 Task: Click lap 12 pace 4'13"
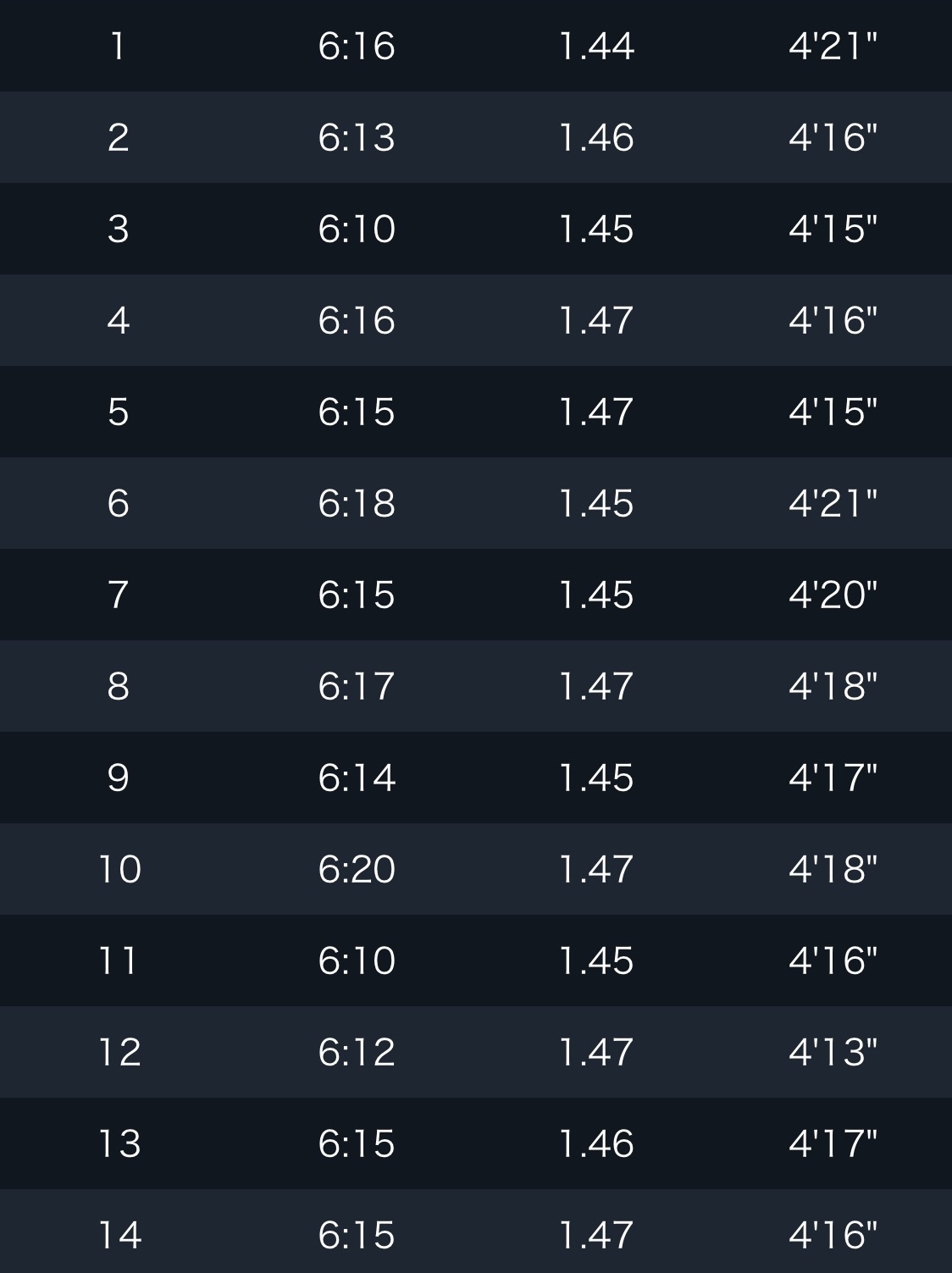pyautogui.click(x=833, y=1052)
